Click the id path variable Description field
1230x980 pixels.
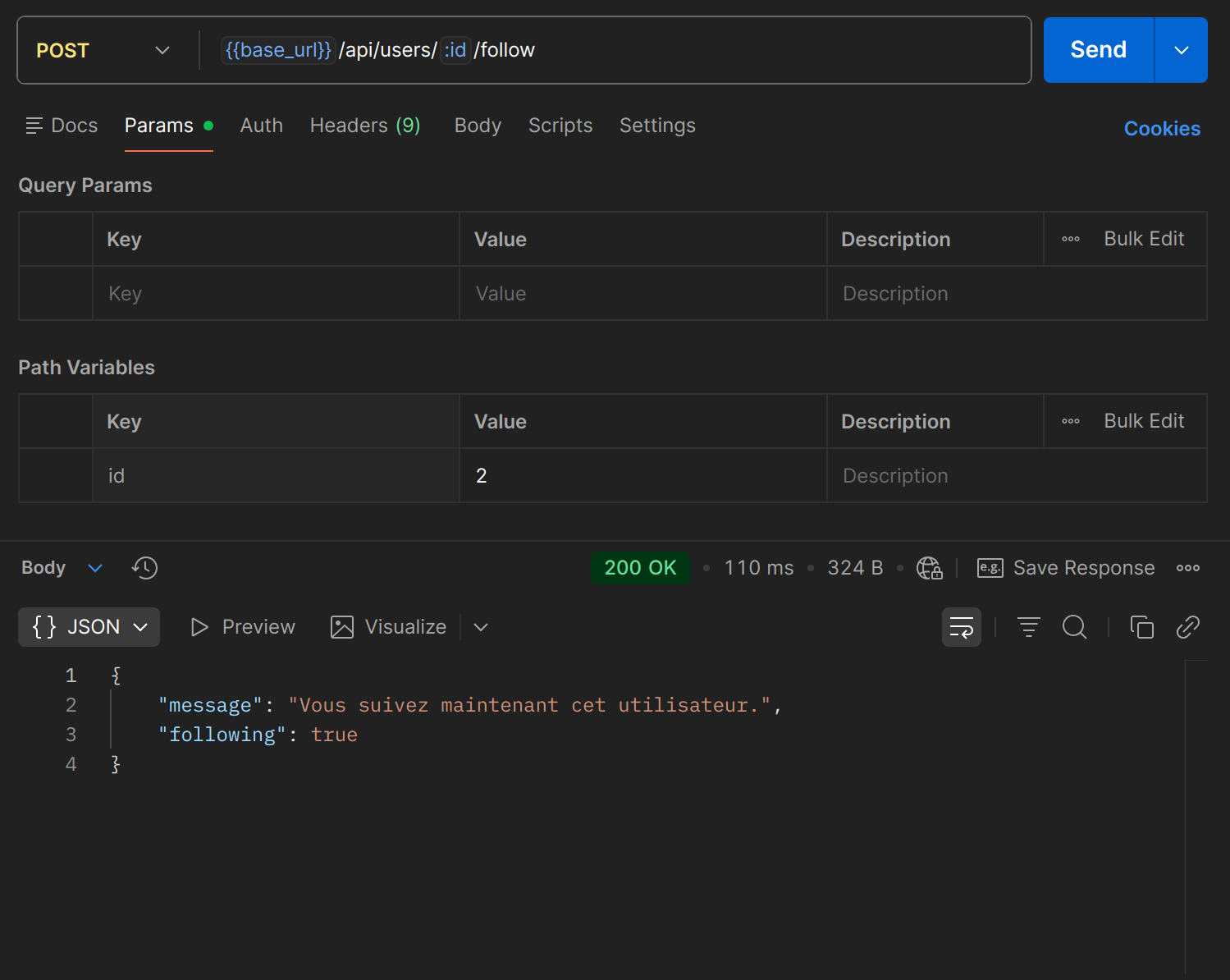click(1017, 476)
